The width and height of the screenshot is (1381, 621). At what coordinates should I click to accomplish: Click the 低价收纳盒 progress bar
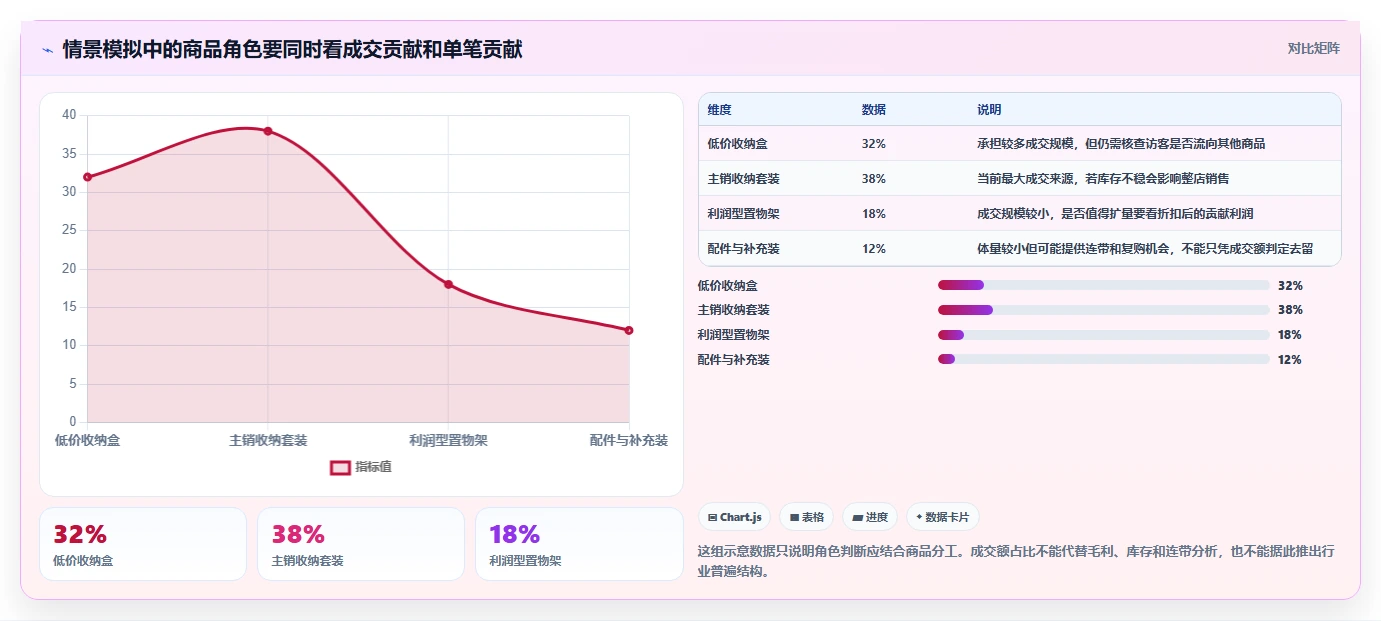[x=1104, y=285]
